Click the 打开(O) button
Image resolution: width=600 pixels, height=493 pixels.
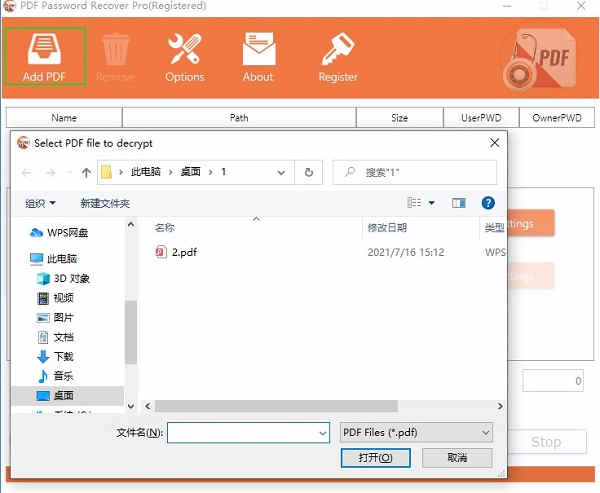[375, 458]
